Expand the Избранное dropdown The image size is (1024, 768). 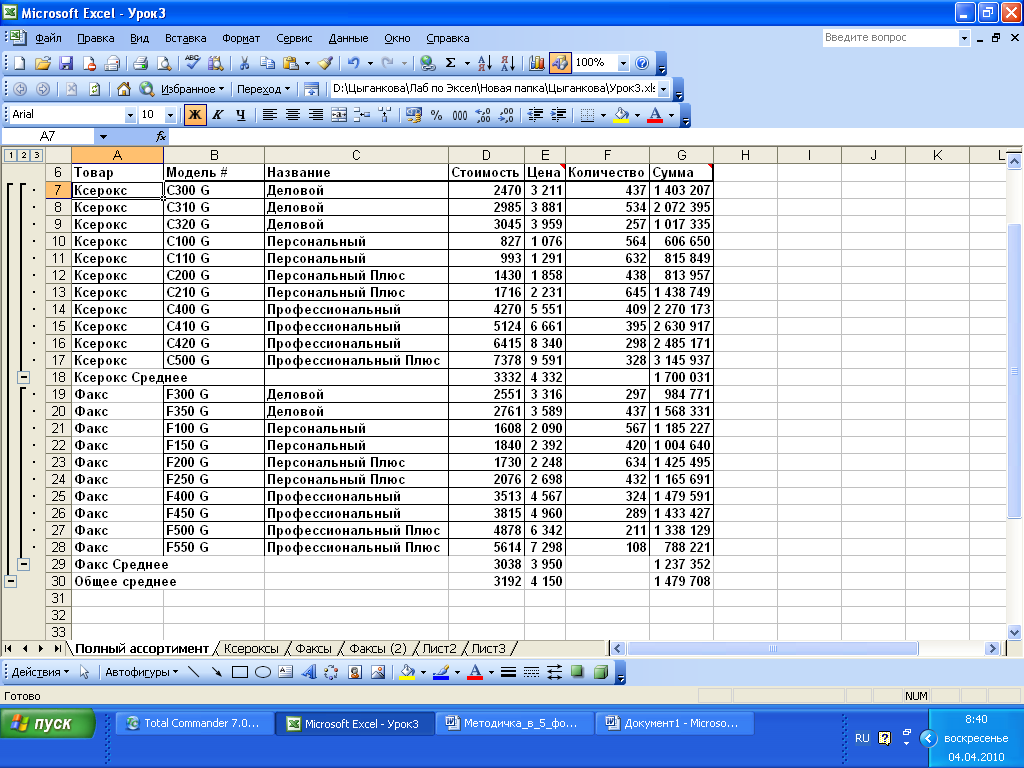(x=193, y=89)
